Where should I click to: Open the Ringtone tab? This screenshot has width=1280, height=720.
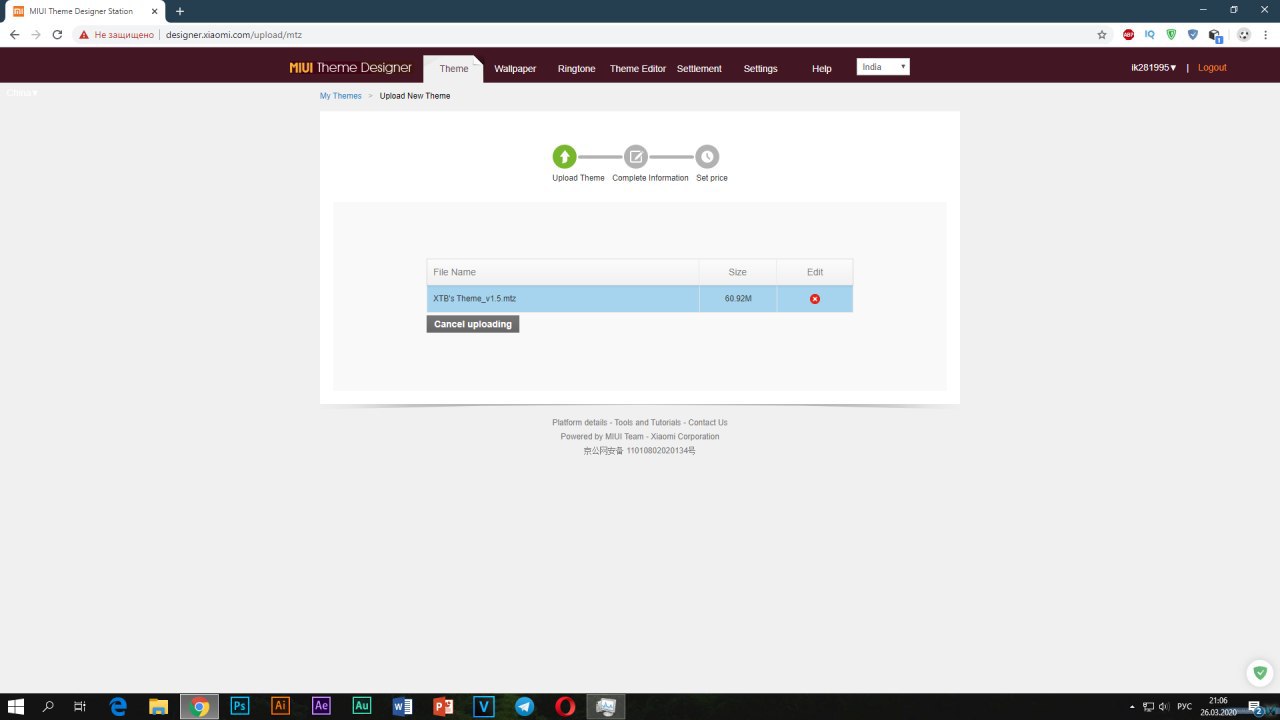[576, 68]
